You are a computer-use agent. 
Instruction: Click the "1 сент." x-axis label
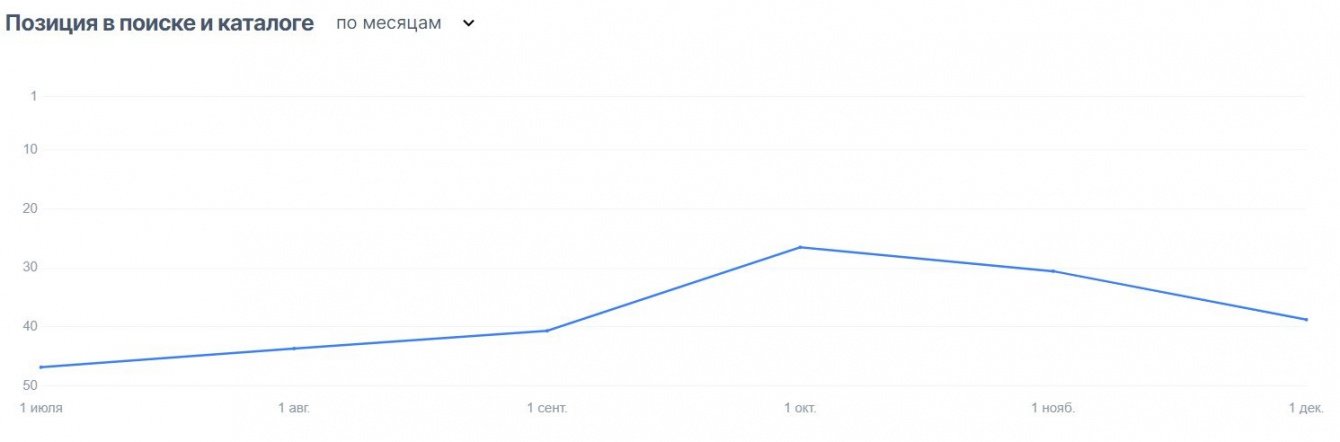coord(547,408)
